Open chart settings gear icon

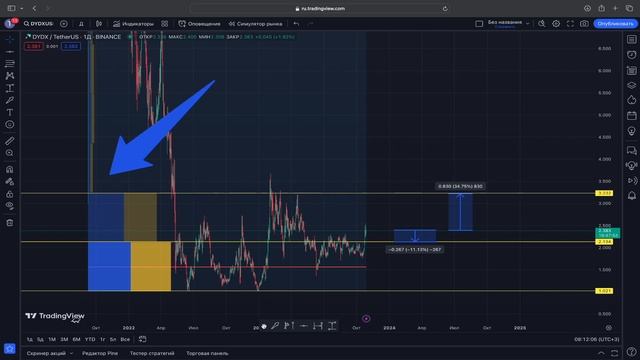[556, 24]
